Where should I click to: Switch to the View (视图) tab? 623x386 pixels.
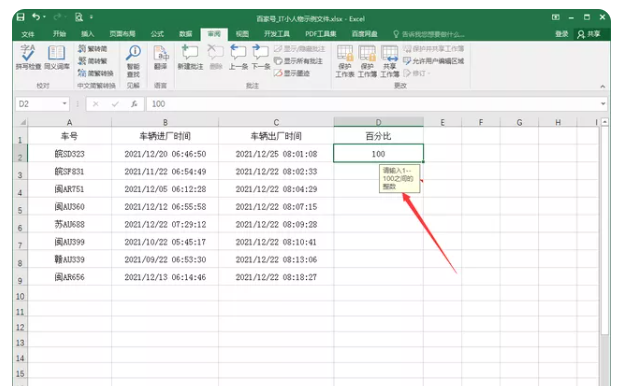click(242, 34)
